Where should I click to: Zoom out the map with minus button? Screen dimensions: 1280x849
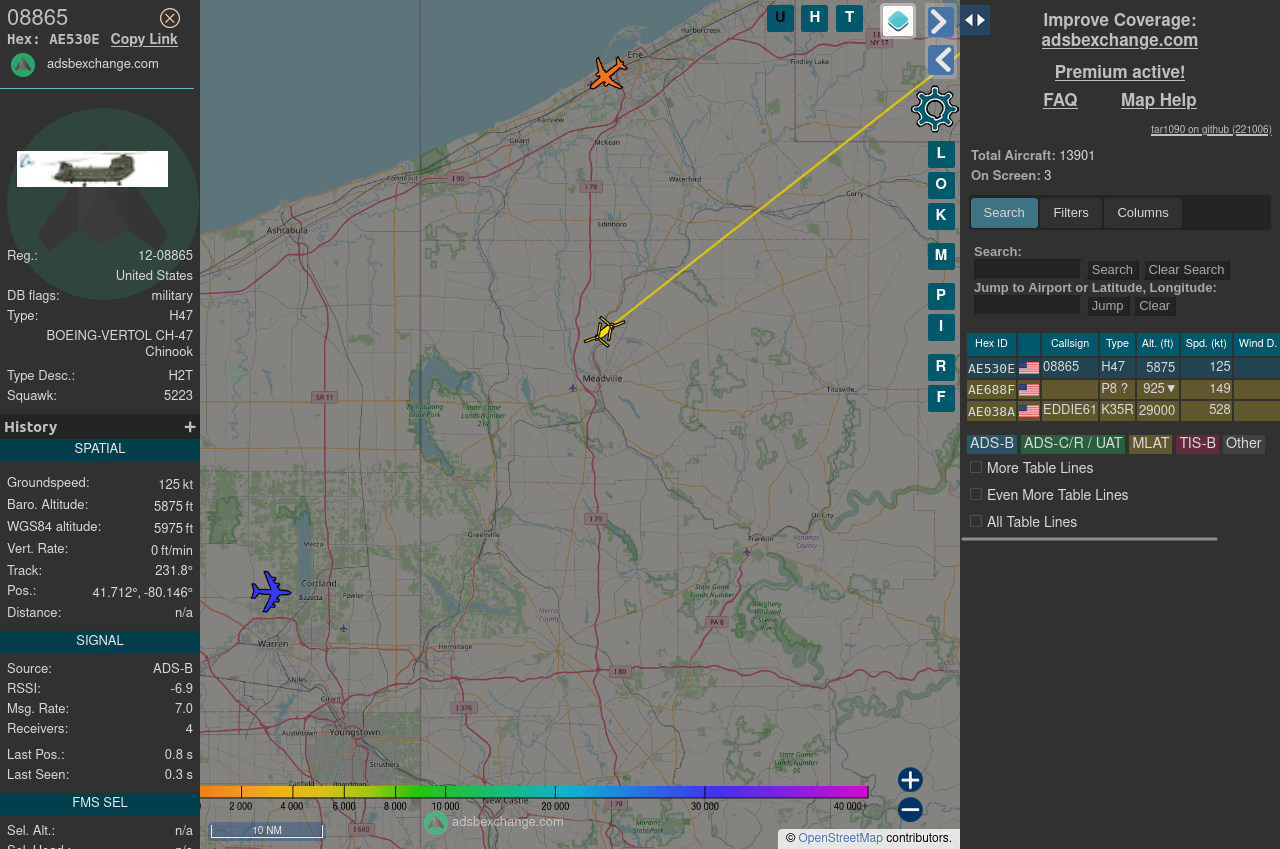click(910, 810)
